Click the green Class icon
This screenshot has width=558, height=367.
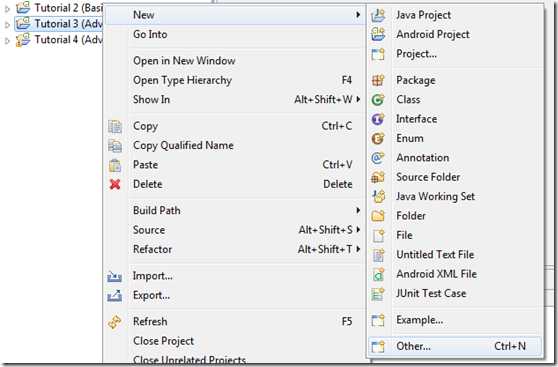378,100
